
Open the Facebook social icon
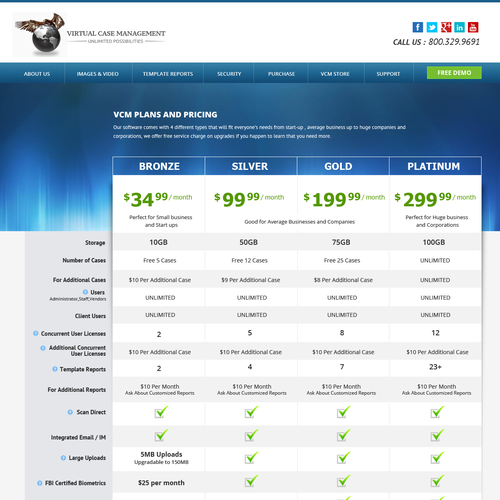click(418, 27)
